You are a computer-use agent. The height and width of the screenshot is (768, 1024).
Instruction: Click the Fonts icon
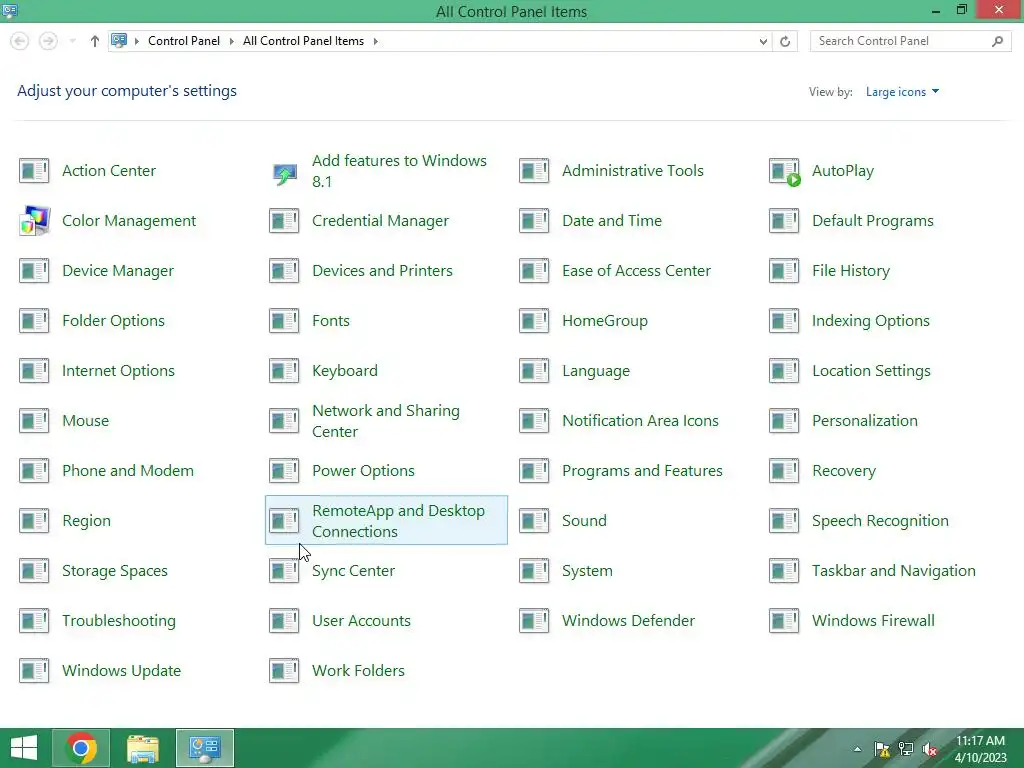pos(284,321)
